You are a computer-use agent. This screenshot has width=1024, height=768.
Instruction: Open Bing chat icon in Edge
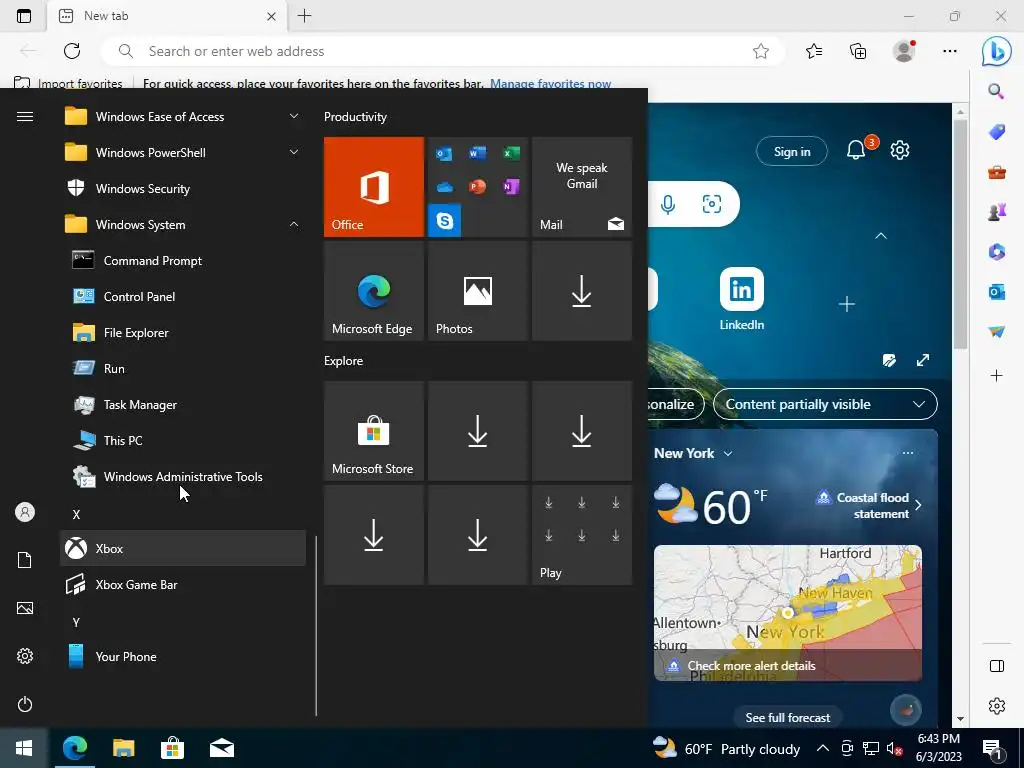997,52
